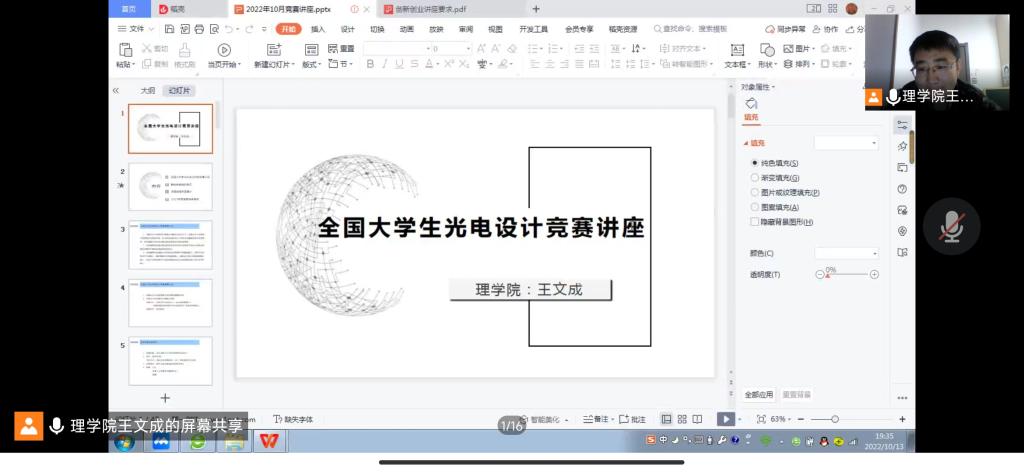Screen dimensions: 1024x472
Task: Open the fill preset dropdown
Action: point(846,144)
